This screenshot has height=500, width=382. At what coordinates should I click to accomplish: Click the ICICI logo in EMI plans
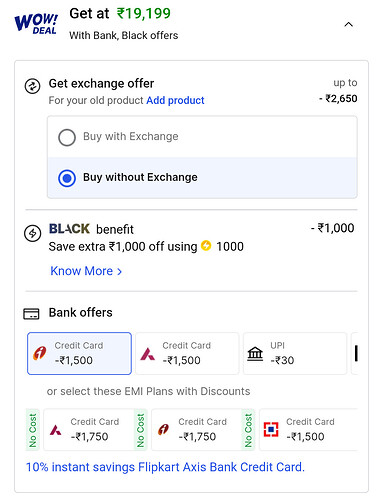click(163, 430)
